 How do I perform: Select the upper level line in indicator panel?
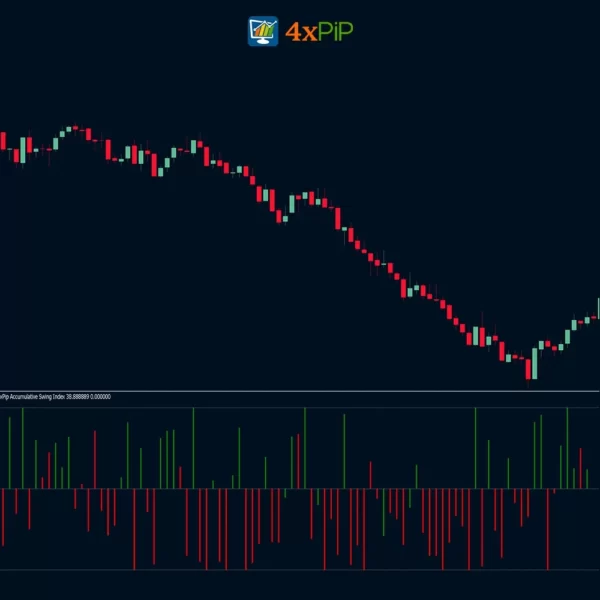pyautogui.click(x=300, y=407)
